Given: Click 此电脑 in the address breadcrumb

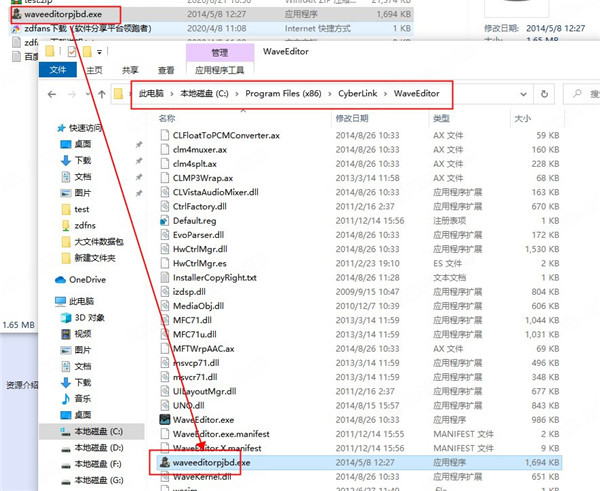Looking at the screenshot, I should [x=151, y=93].
